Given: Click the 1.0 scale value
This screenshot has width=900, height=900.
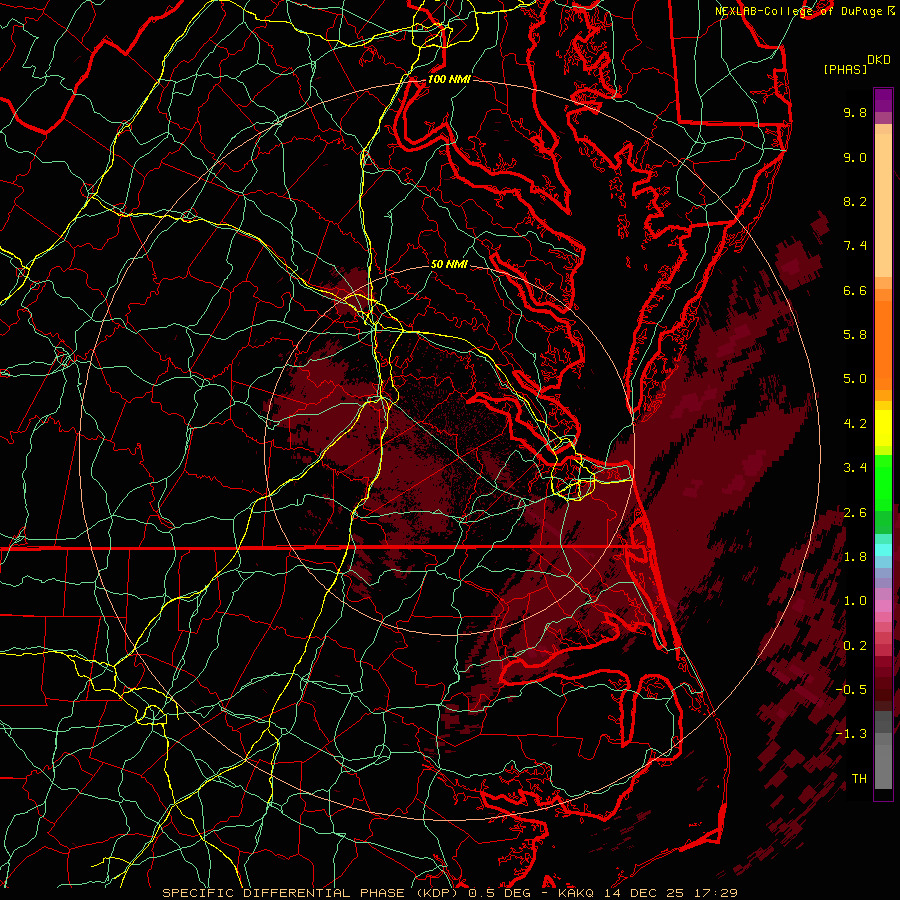Looking at the screenshot, I should (855, 601).
